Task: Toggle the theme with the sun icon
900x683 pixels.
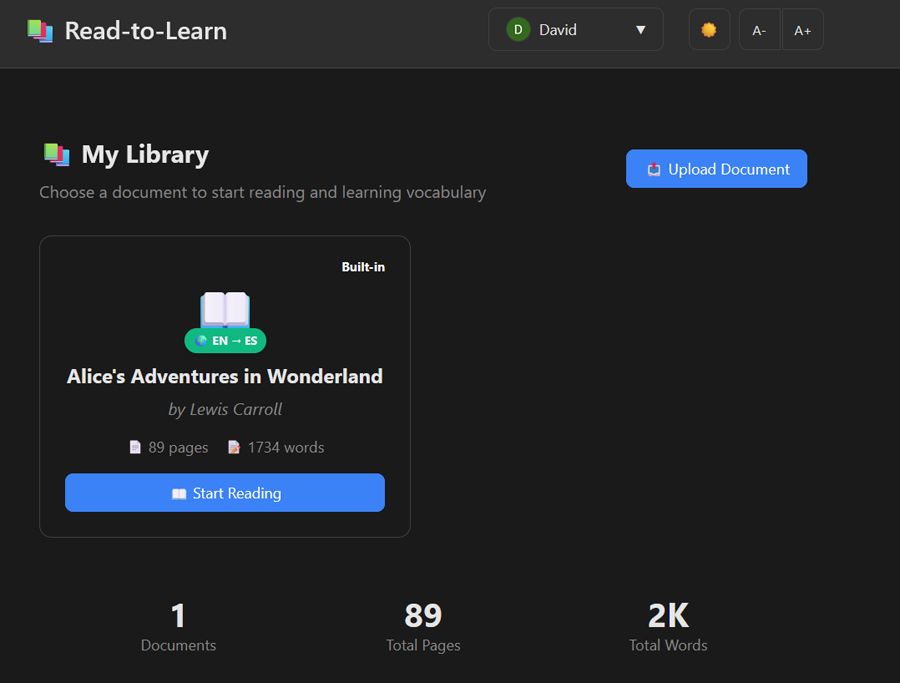Action: click(x=708, y=29)
